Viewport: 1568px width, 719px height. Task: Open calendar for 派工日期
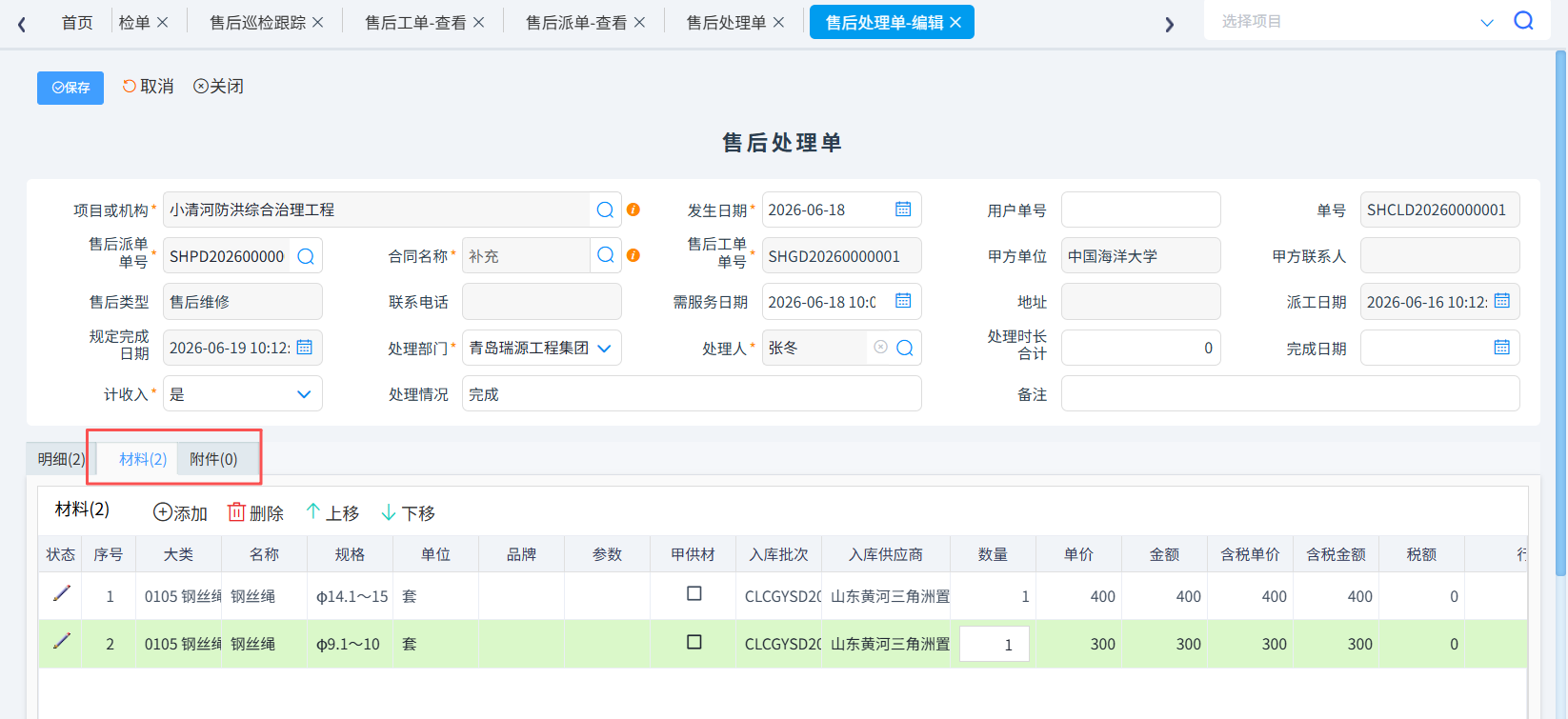click(x=1502, y=301)
